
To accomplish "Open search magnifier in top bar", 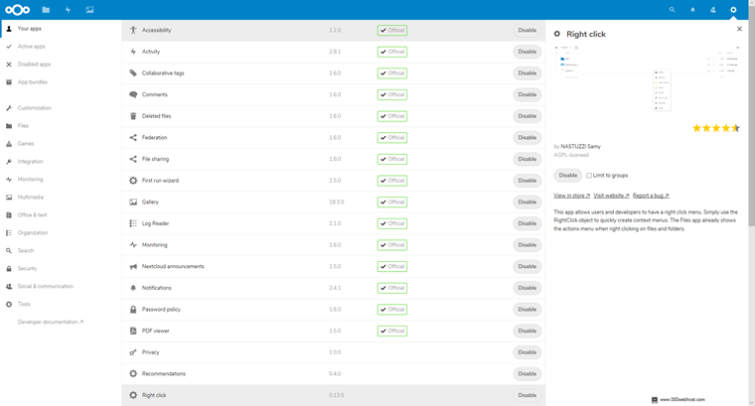I will tap(672, 10).
